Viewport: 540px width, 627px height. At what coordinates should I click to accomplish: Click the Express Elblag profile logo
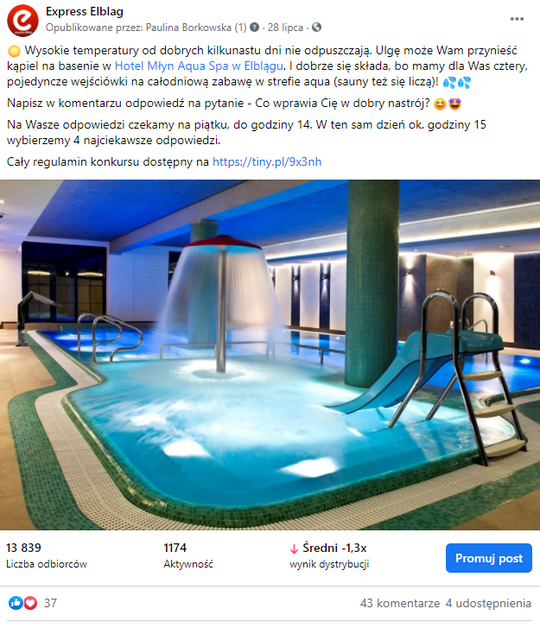[23, 20]
